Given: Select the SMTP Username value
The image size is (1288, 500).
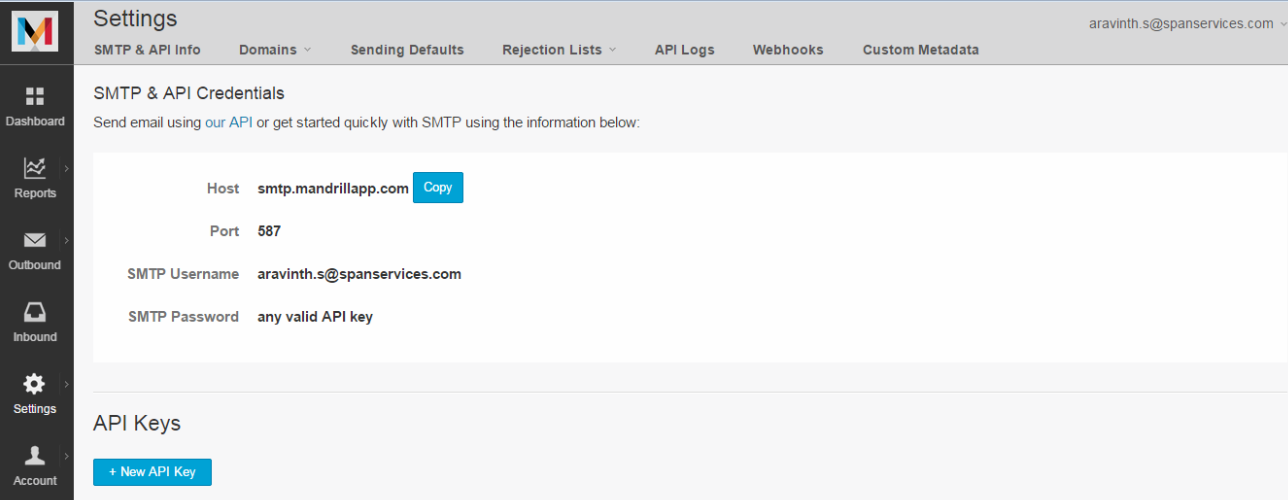Looking at the screenshot, I should click(359, 274).
